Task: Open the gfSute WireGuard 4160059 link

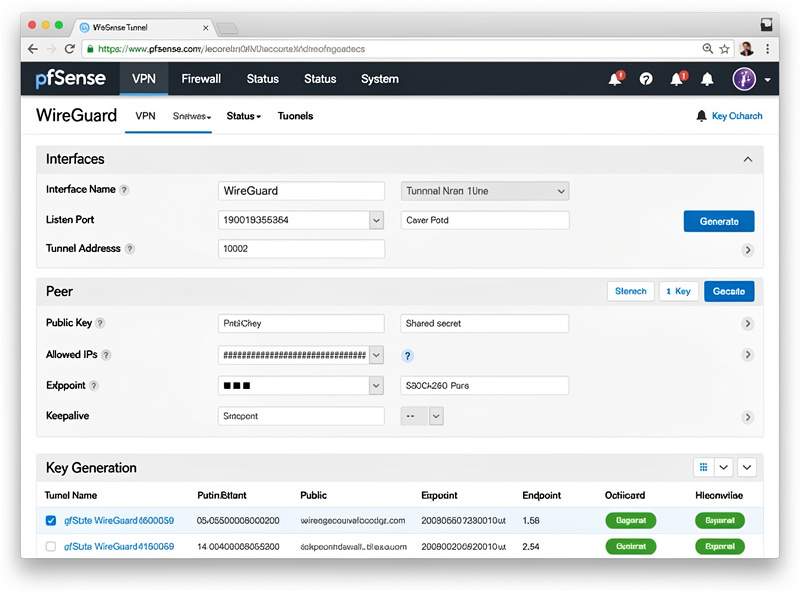Action: (x=119, y=547)
